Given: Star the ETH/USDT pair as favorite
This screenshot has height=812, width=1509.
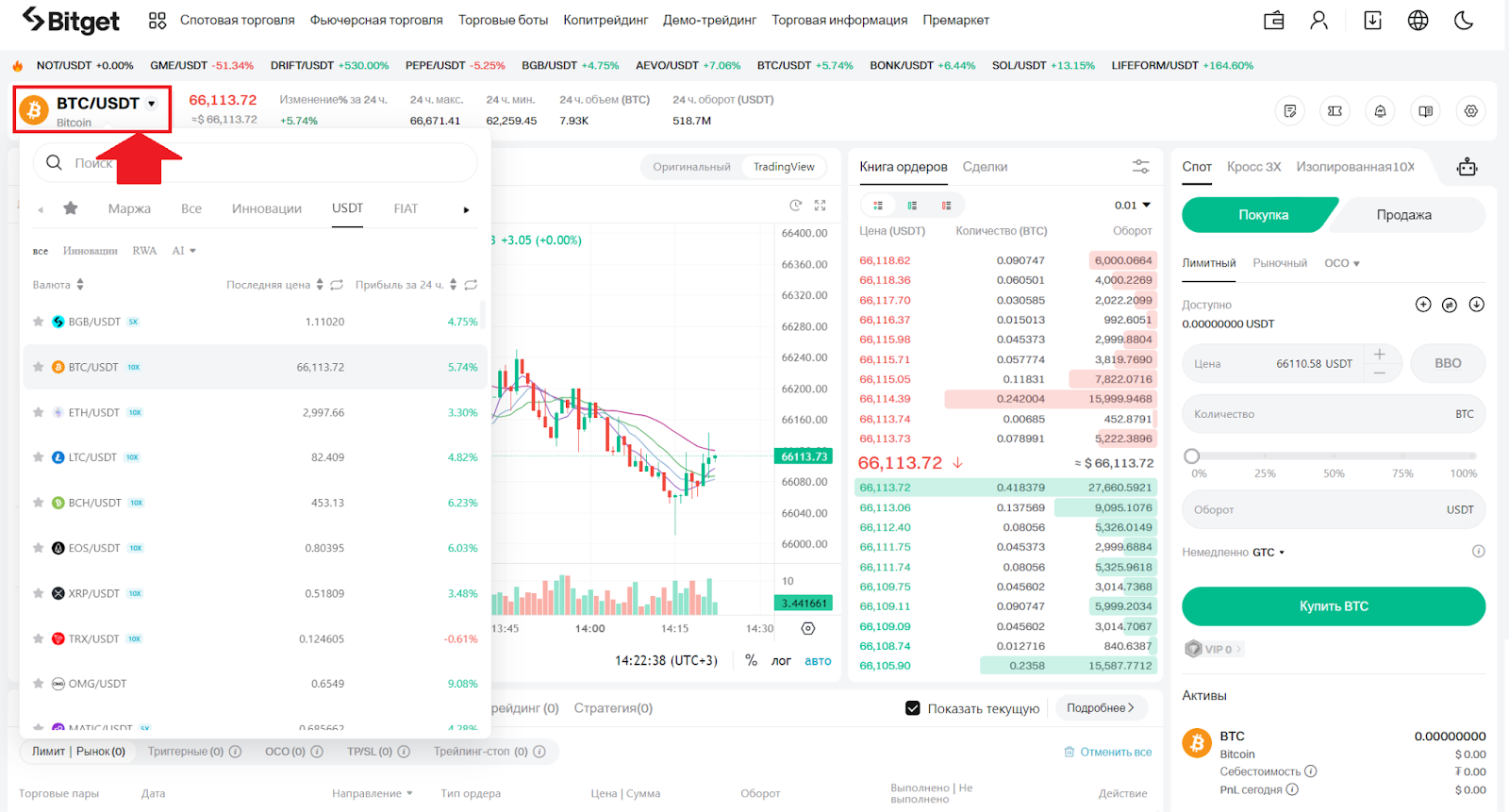Looking at the screenshot, I should [39, 412].
